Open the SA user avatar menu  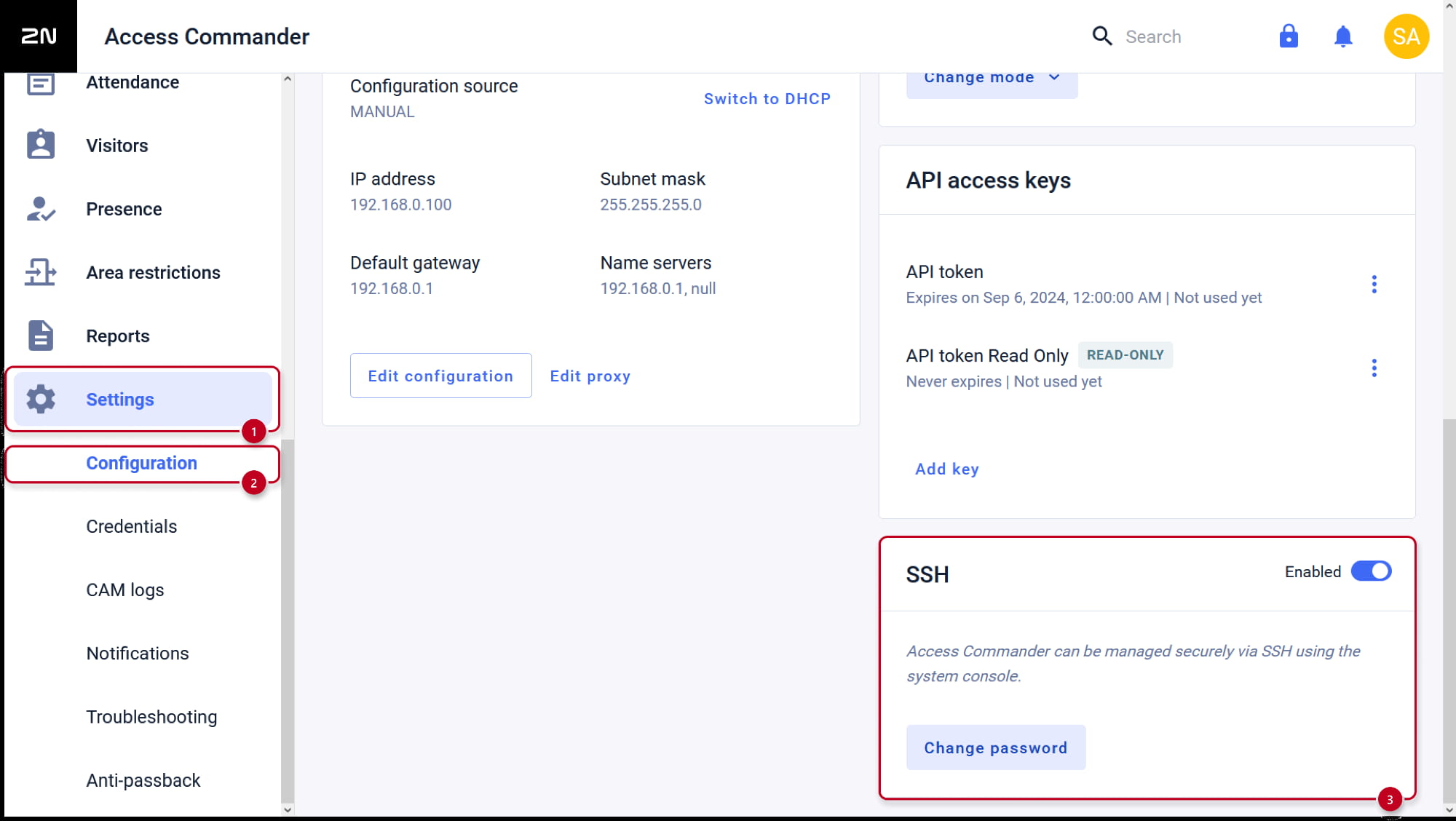tap(1406, 36)
